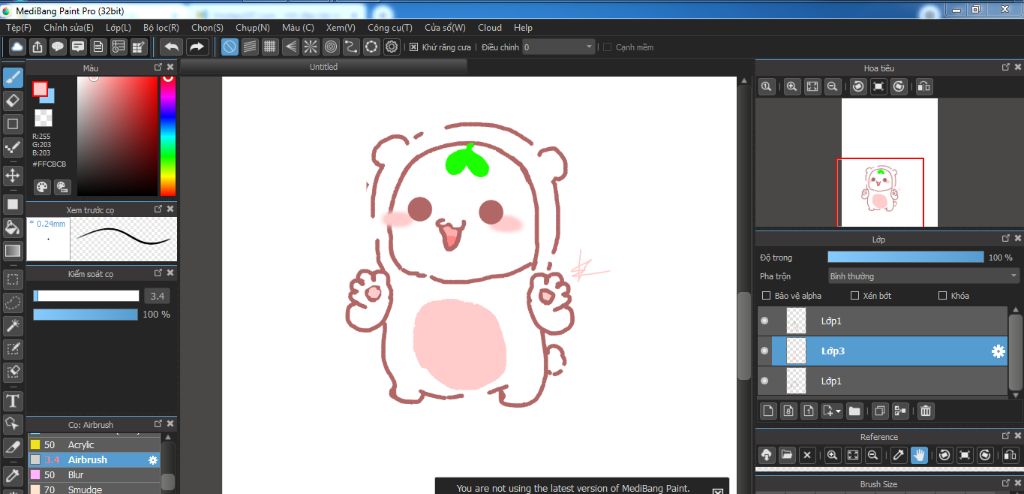
Task: Rotate view left in the Navigator panel
Action: (x=858, y=86)
